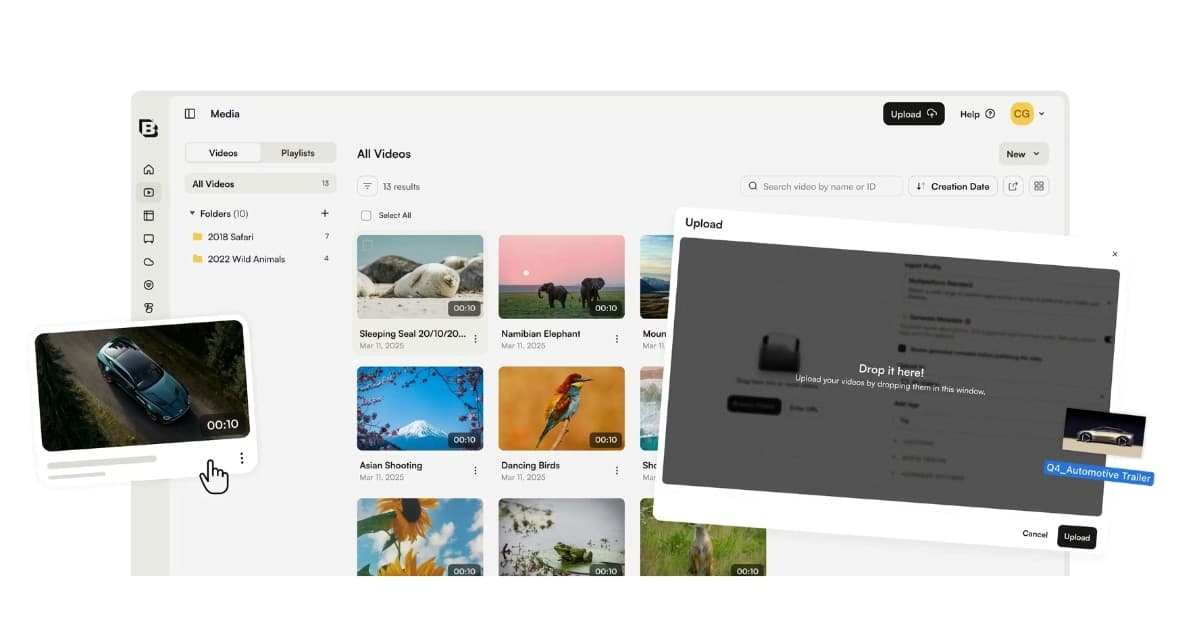Click the question mark Help icon
Screen dimensions: 1200x628
pos(990,114)
